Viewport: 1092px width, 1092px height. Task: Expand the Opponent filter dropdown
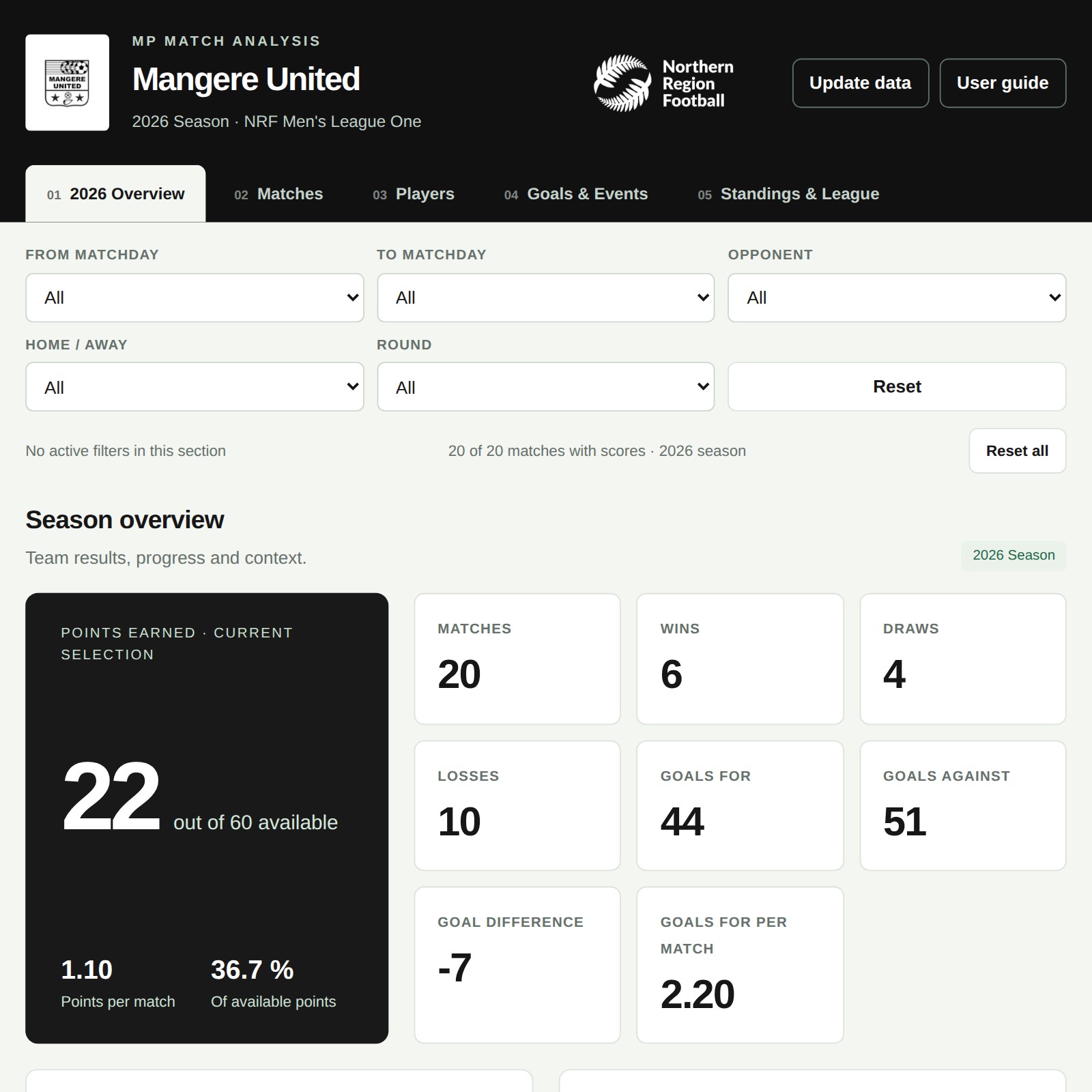[897, 298]
